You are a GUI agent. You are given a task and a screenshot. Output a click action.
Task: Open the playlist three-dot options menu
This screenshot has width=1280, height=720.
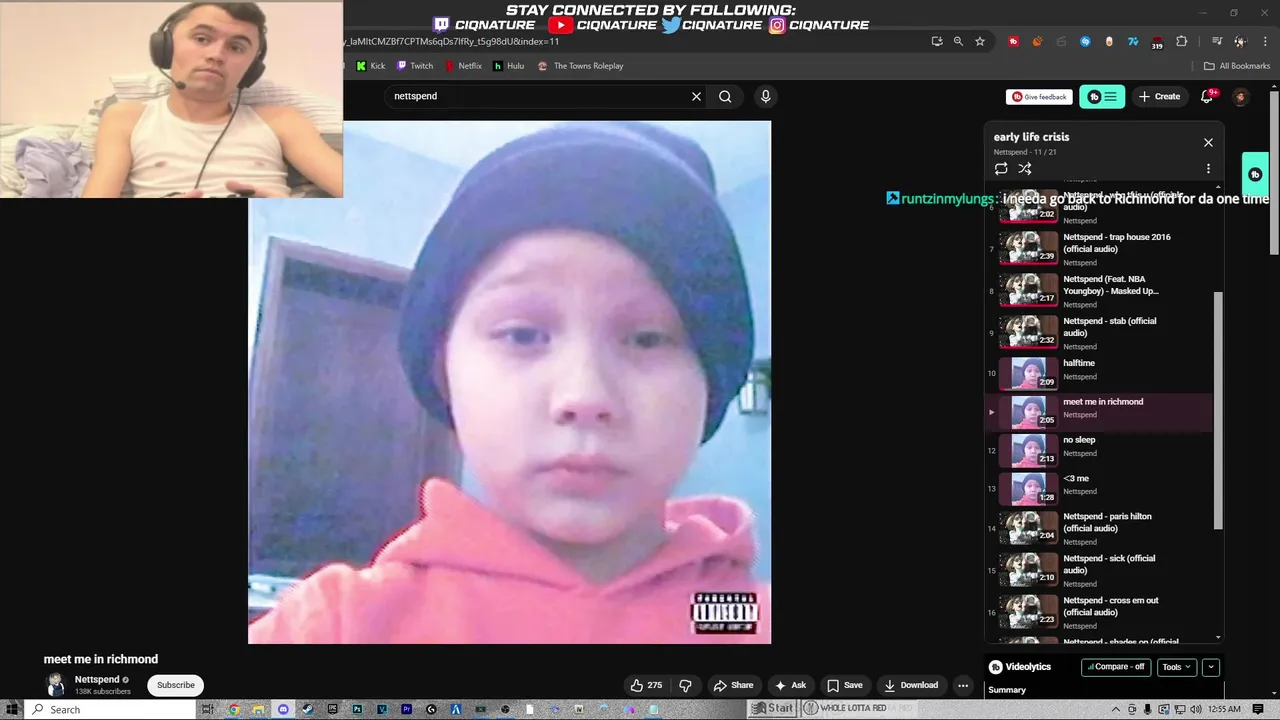pos(1208,169)
